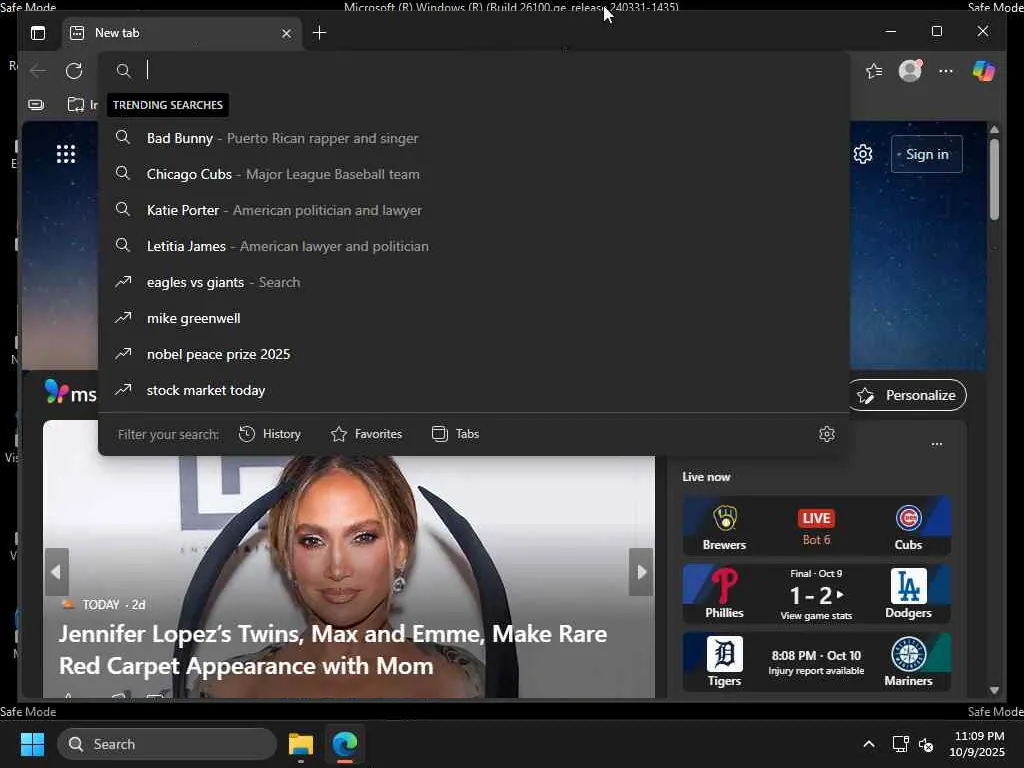The width and height of the screenshot is (1024, 768).
Task: Click the Personalize button
Action: point(908,395)
